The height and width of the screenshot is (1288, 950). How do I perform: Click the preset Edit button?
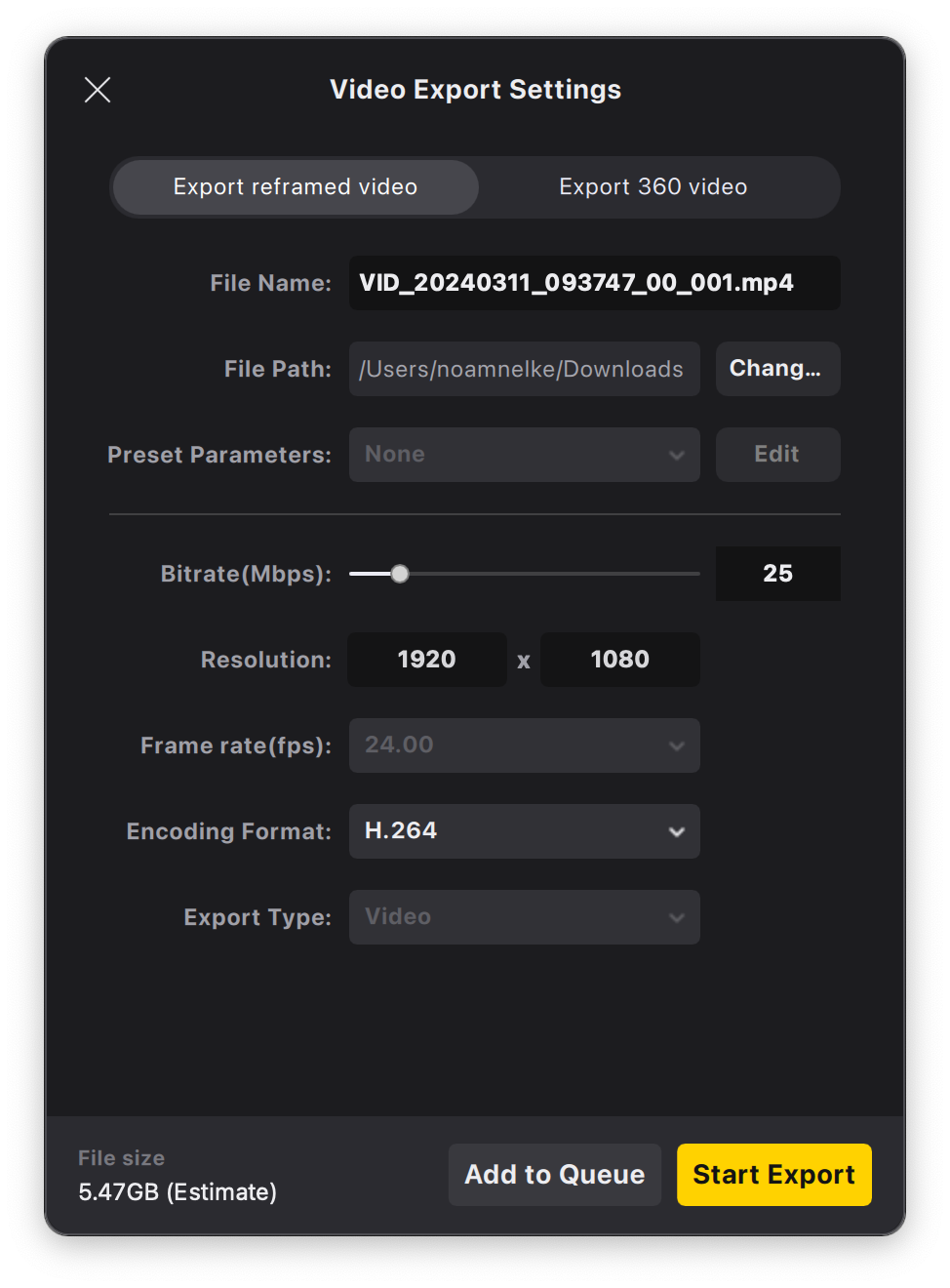(x=777, y=455)
